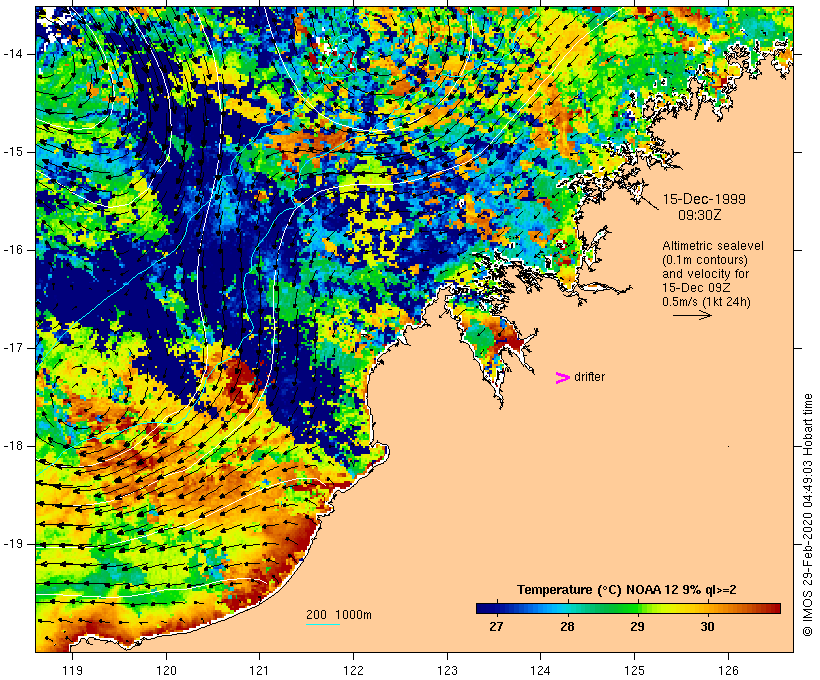Click the '15-Dec-1999' date text

click(704, 199)
